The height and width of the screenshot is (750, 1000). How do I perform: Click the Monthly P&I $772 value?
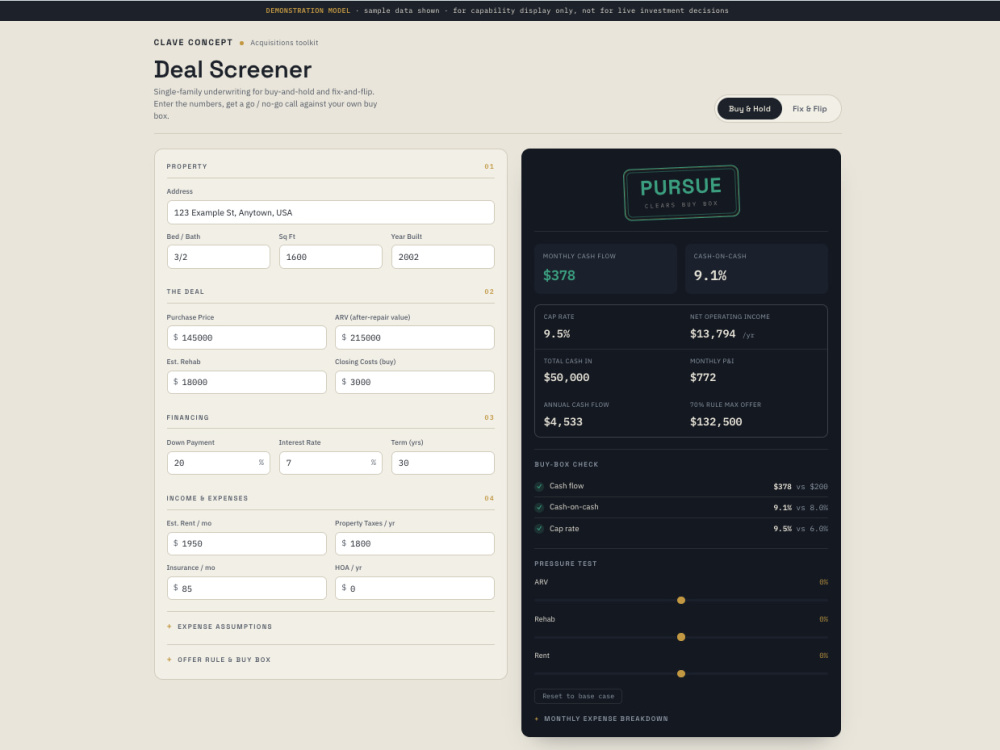coord(703,378)
